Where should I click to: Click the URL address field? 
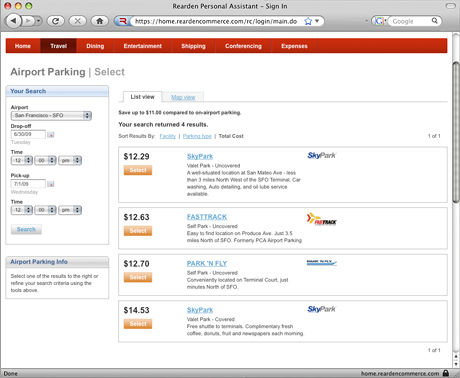[216, 21]
